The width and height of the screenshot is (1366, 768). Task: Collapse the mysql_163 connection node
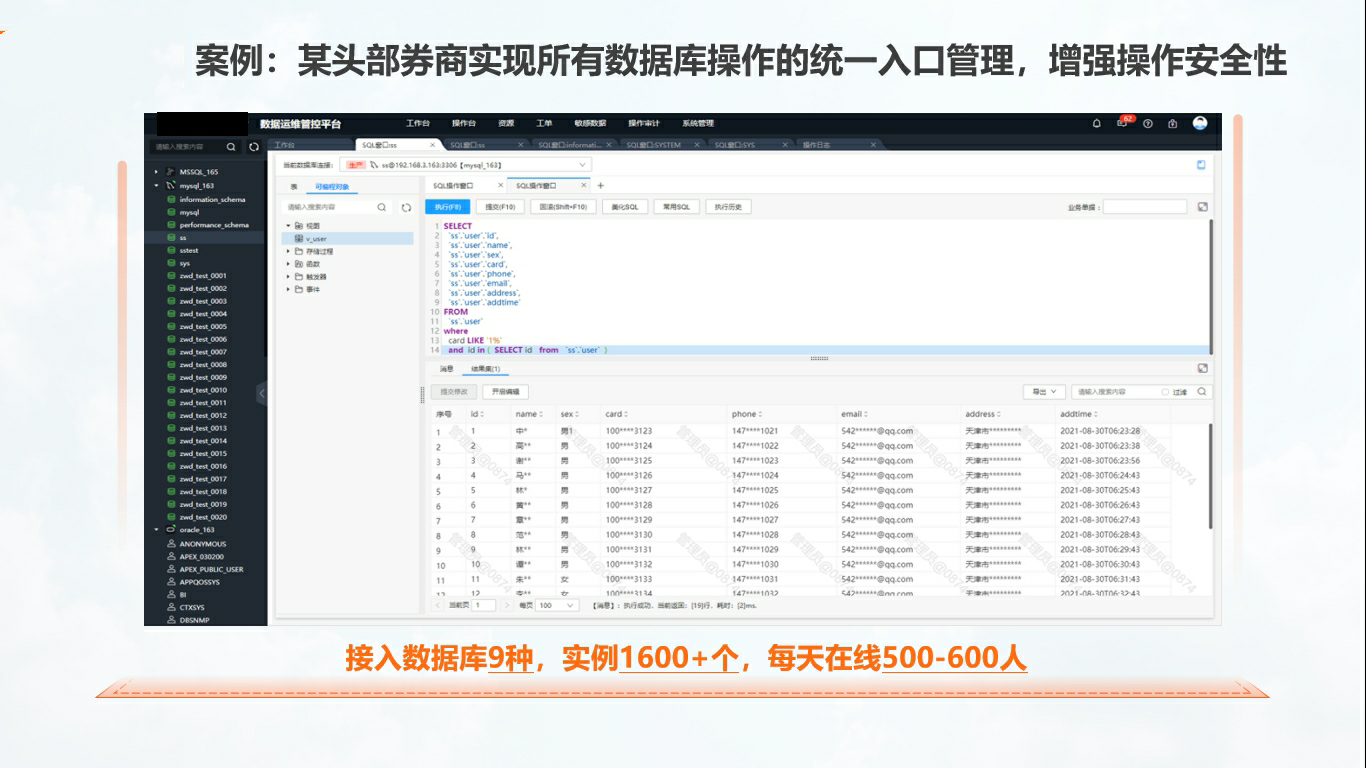tap(157, 186)
